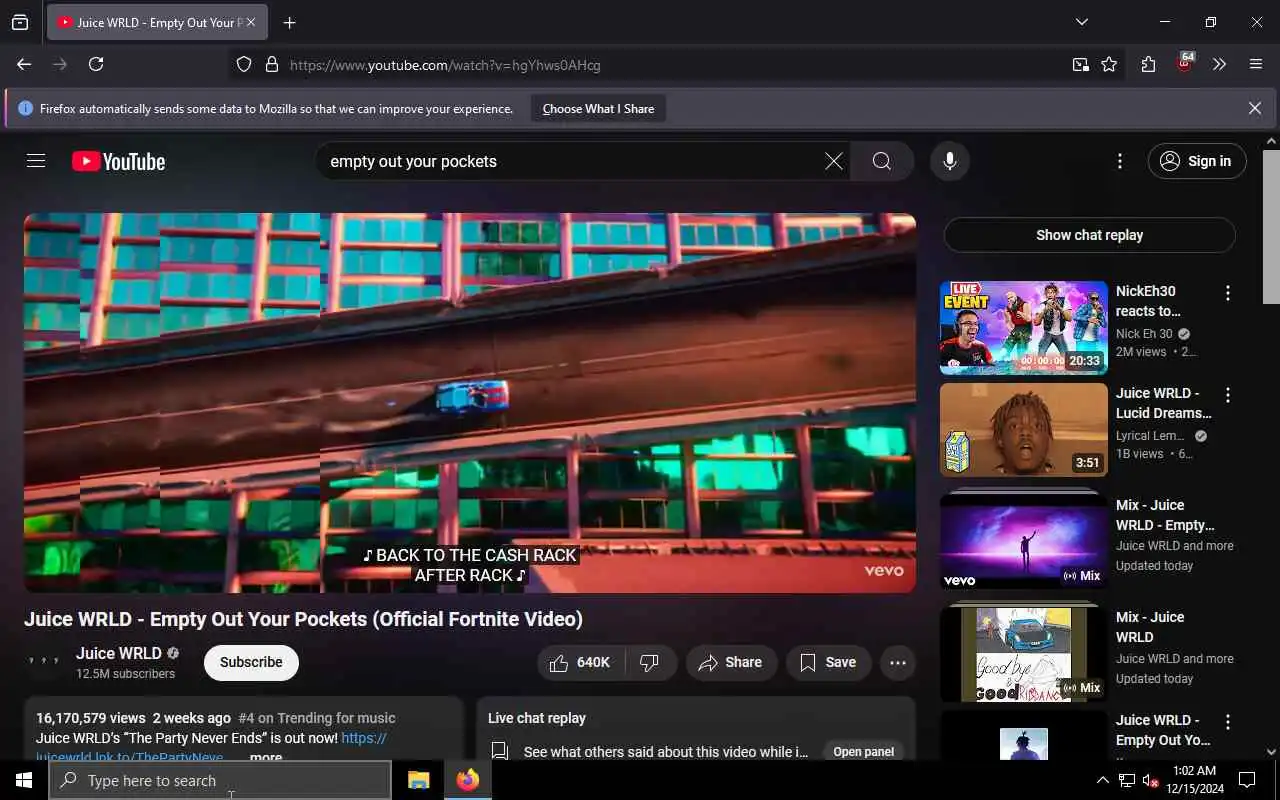Open NickEh30 reacts video thumbnail

pyautogui.click(x=1024, y=328)
